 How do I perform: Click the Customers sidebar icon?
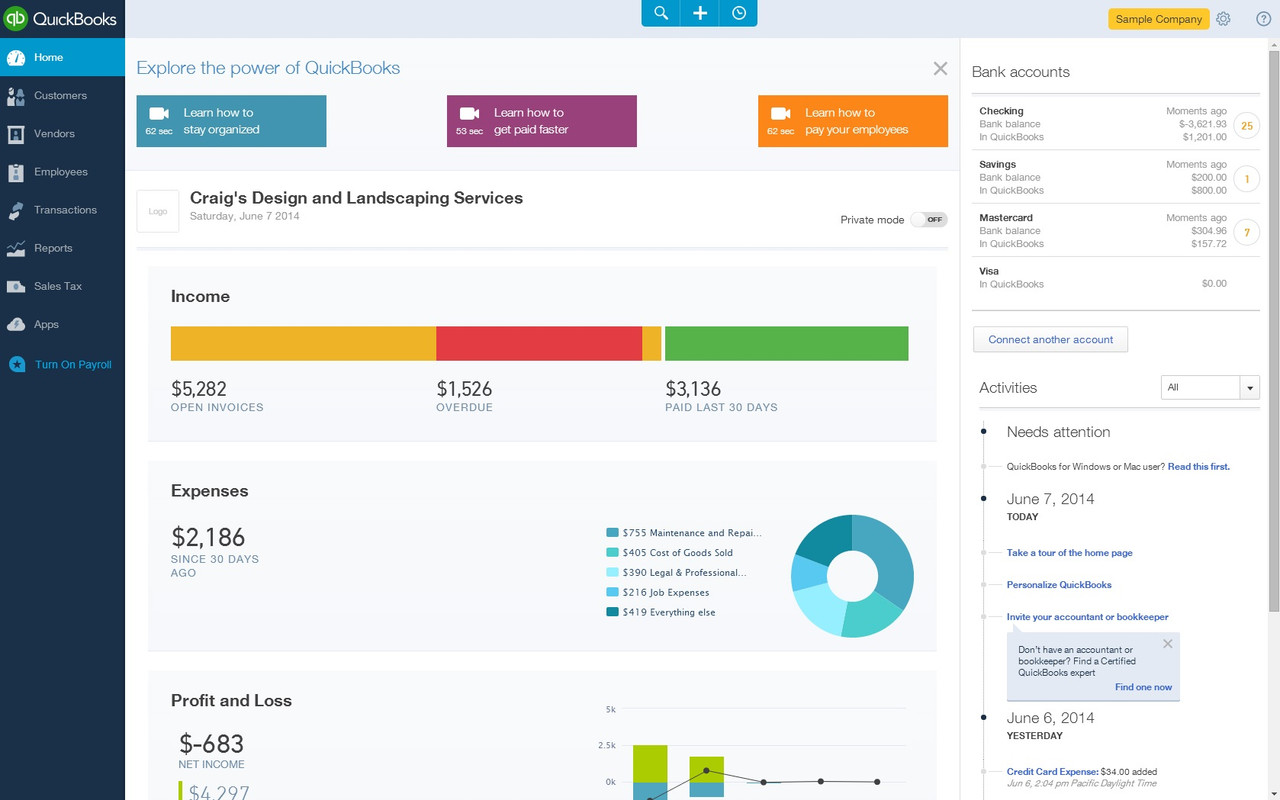click(x=16, y=96)
